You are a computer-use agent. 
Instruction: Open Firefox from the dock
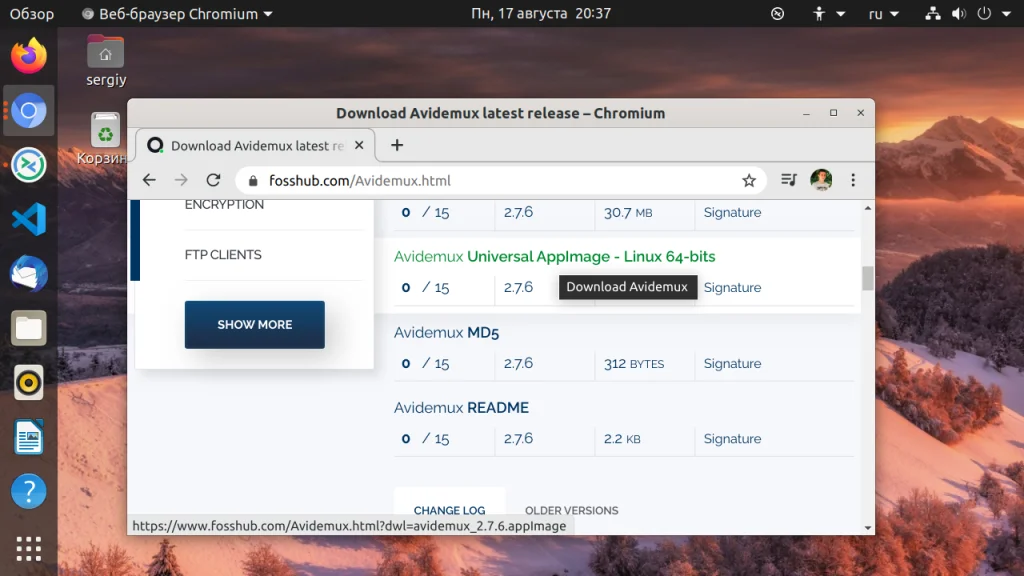pos(29,56)
